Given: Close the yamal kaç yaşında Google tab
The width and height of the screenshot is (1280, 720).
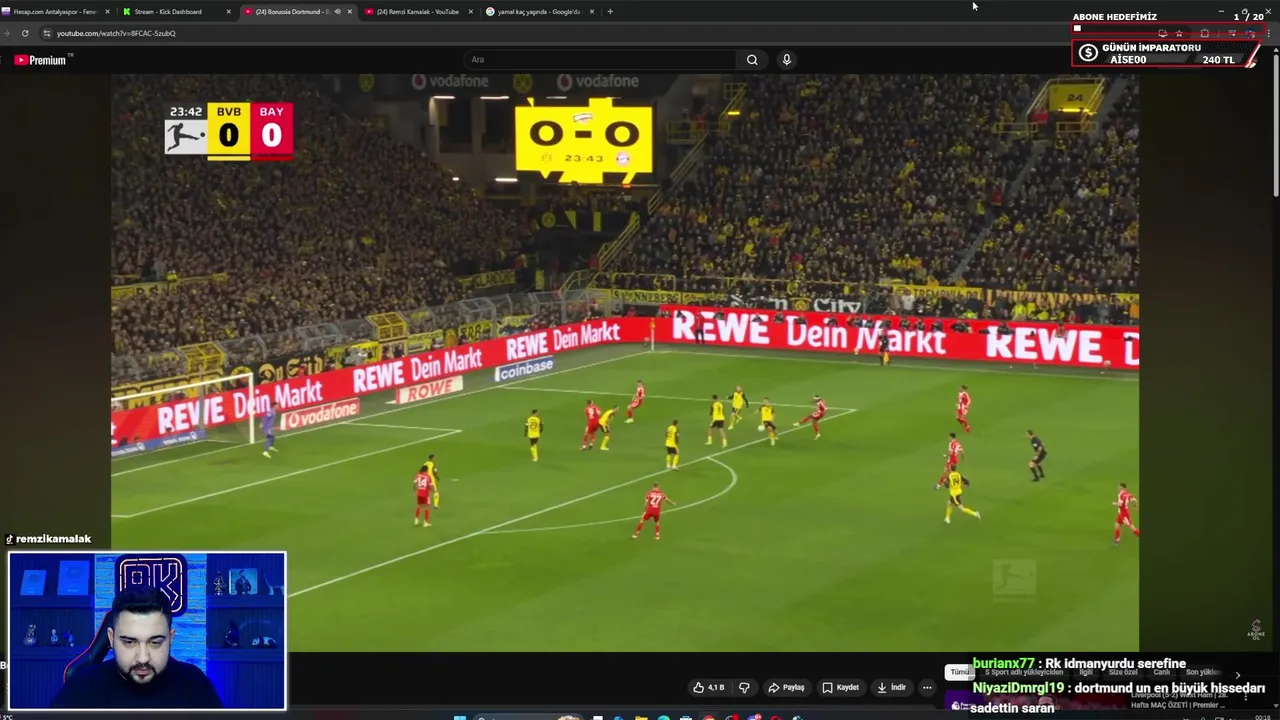Looking at the screenshot, I should [x=592, y=12].
